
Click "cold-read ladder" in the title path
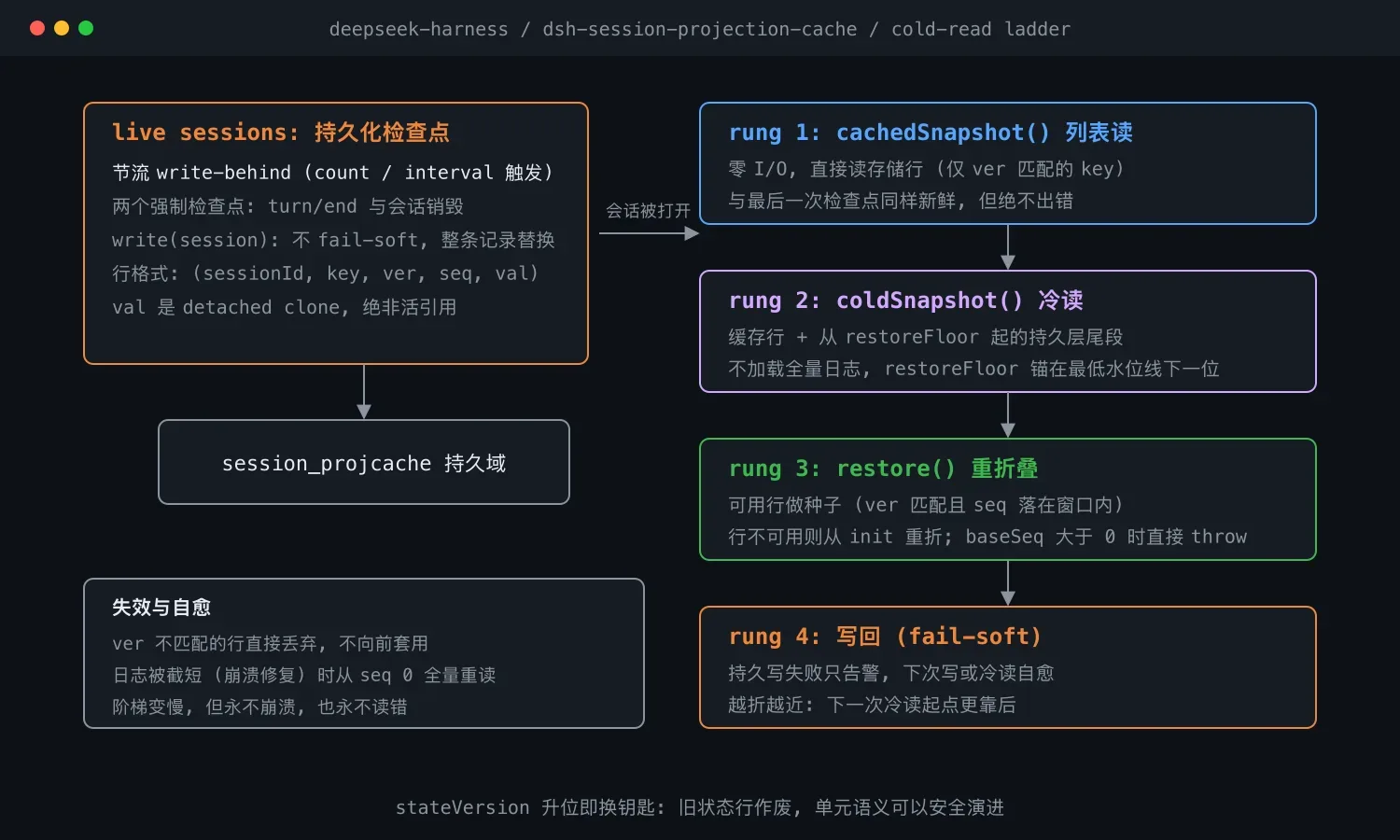981,29
